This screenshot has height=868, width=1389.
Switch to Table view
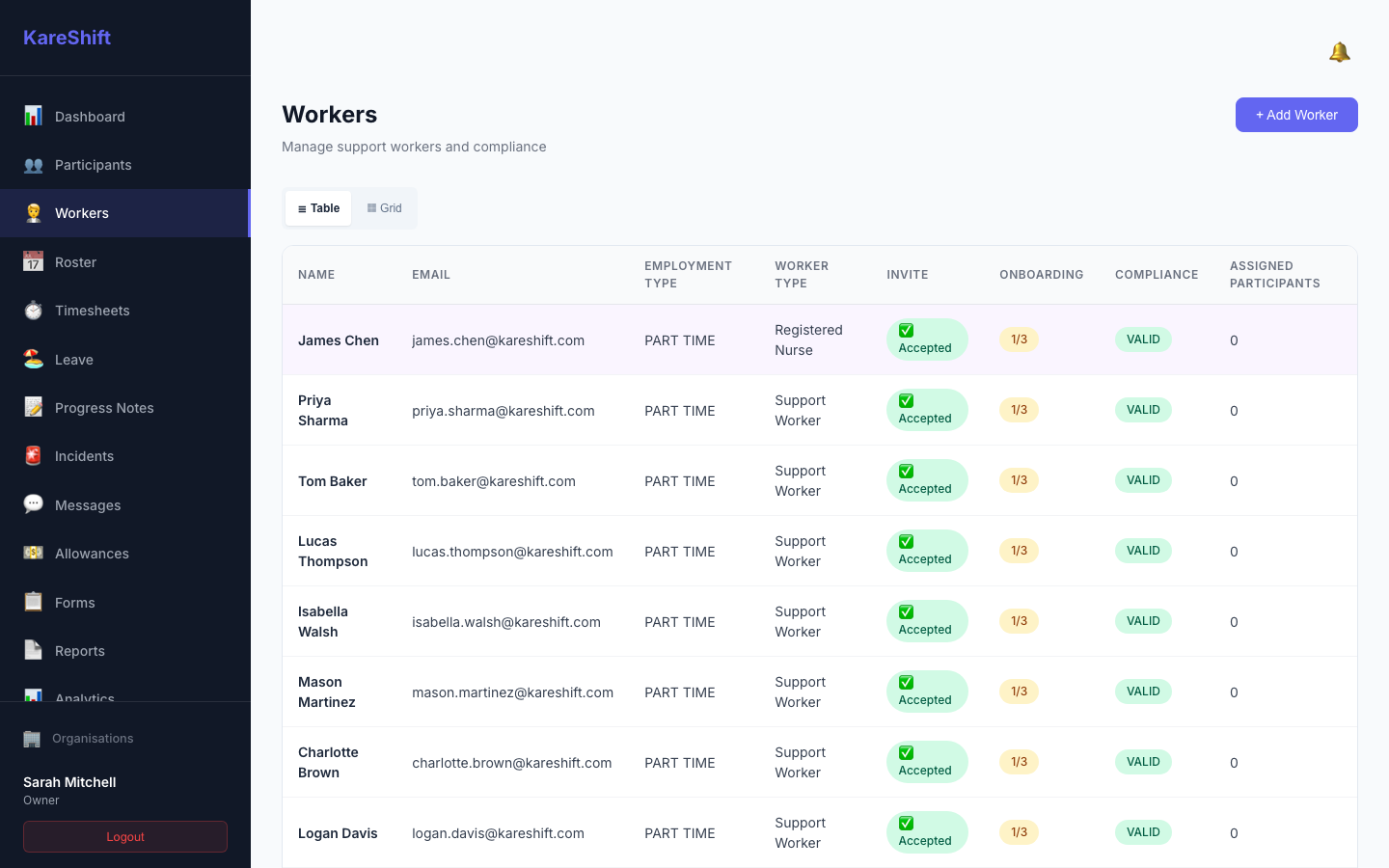point(318,208)
